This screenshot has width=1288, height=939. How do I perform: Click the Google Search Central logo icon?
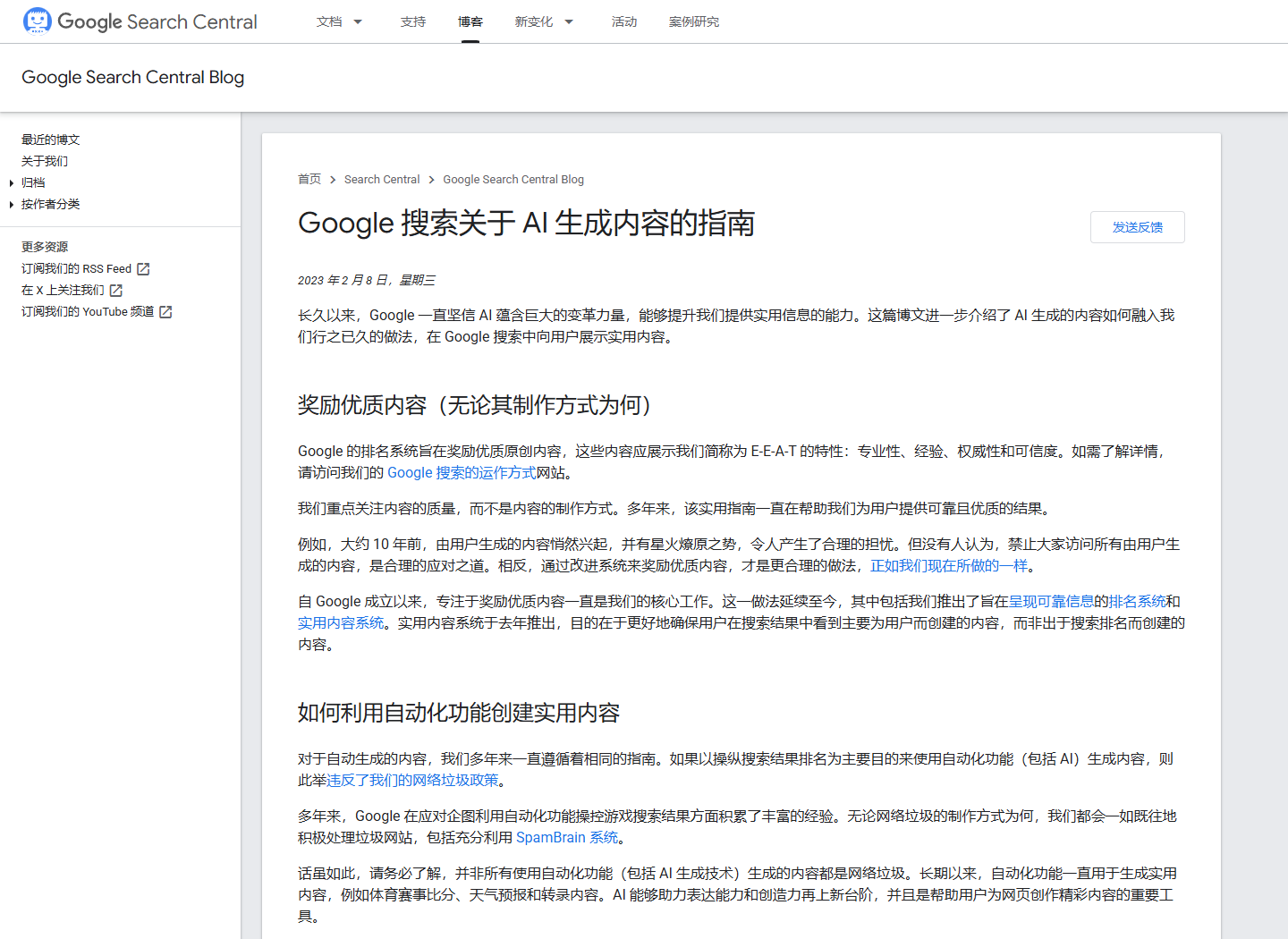click(x=37, y=21)
